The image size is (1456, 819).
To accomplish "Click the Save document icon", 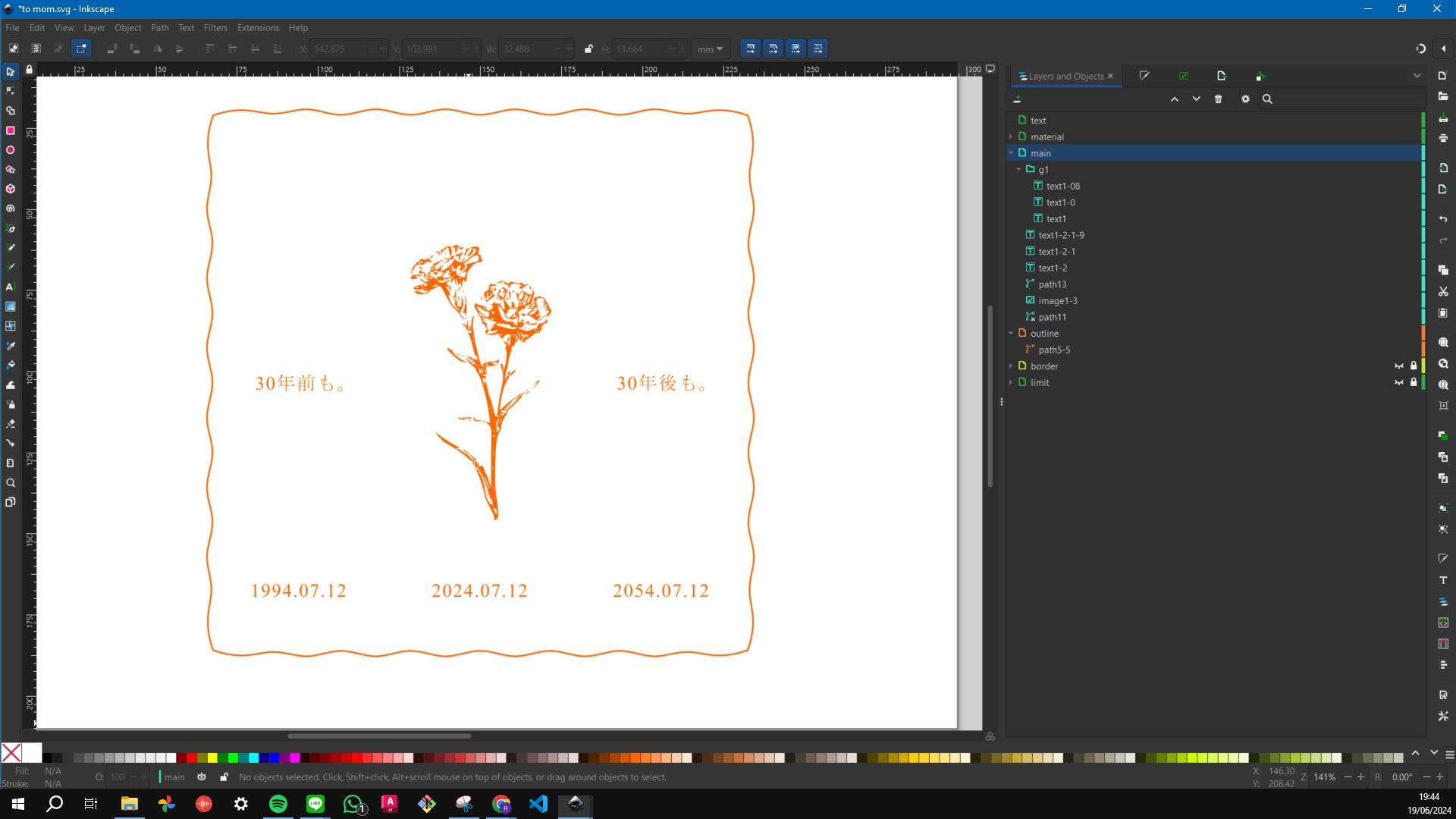I will tap(1443, 118).
